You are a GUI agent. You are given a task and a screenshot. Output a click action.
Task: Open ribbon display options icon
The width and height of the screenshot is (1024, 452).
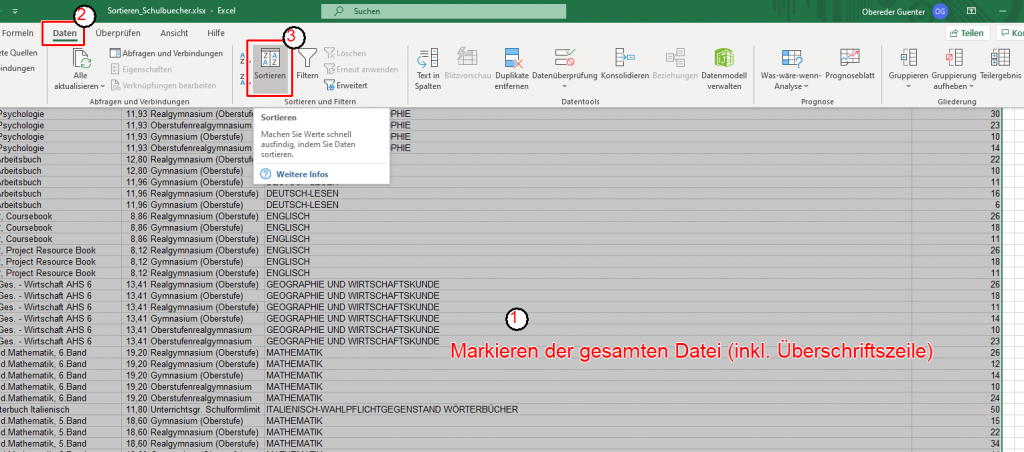coord(971,11)
